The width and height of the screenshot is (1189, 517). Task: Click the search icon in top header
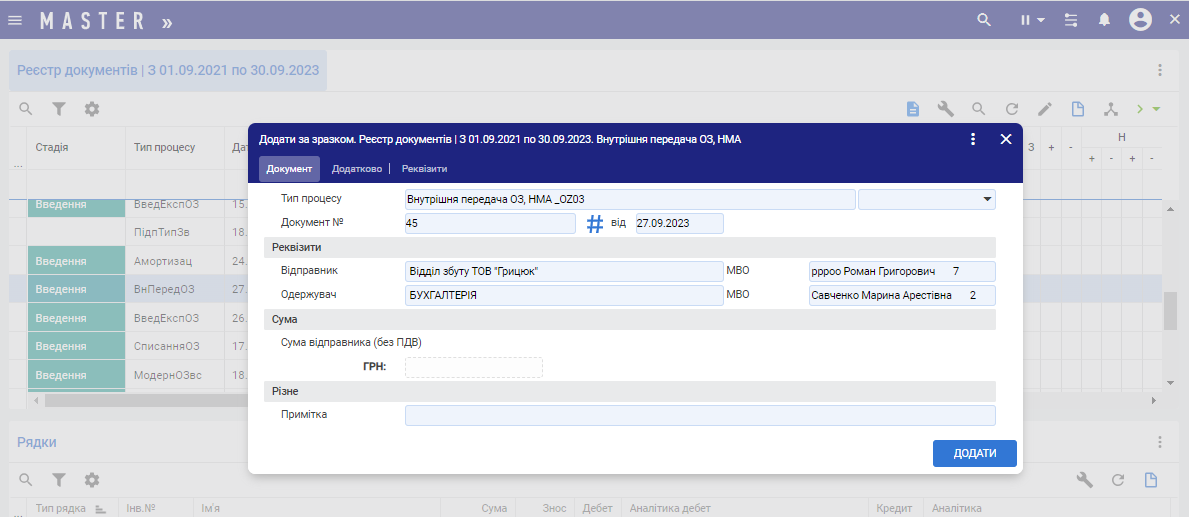tap(984, 20)
